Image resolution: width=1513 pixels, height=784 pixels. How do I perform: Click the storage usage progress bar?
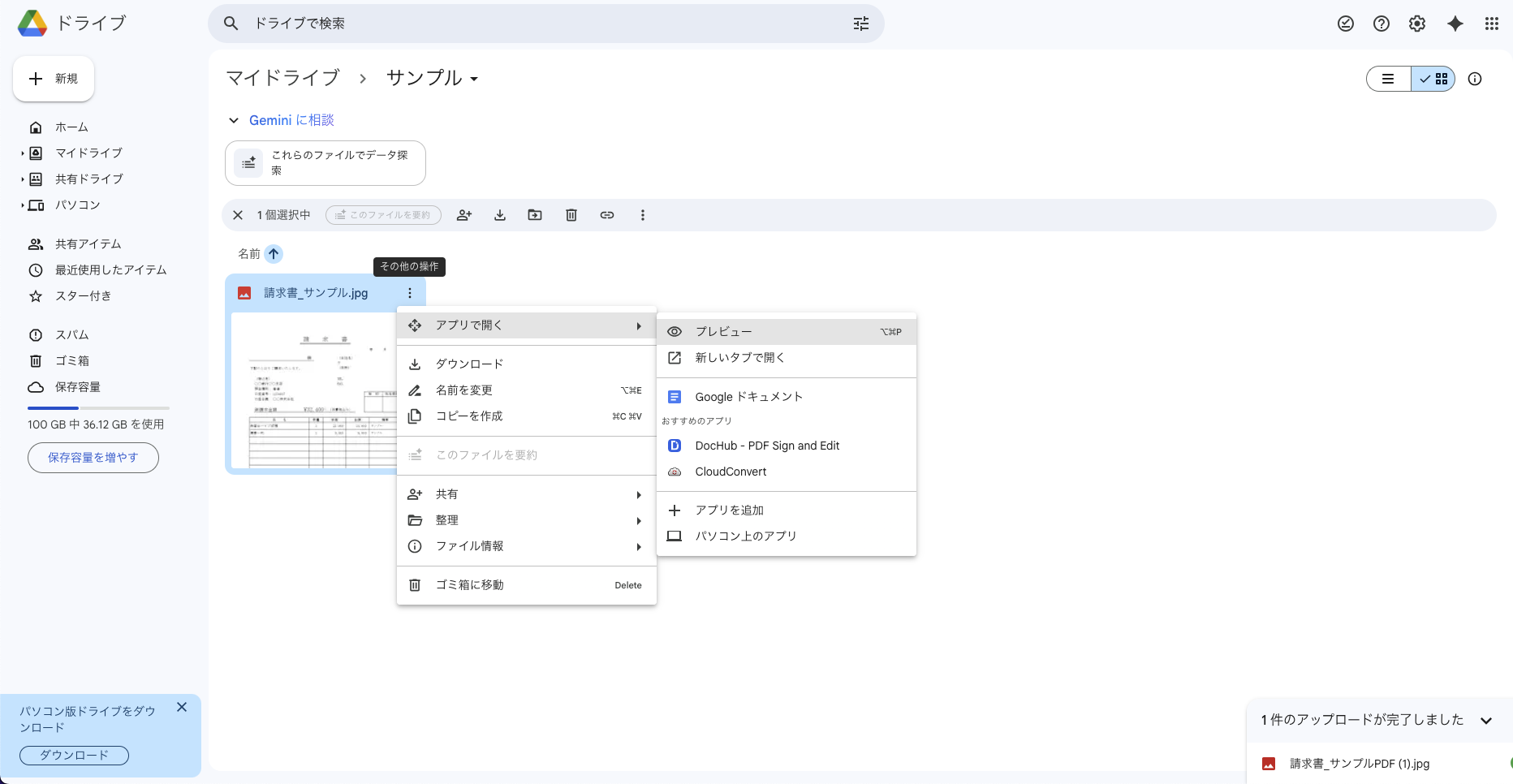click(98, 407)
